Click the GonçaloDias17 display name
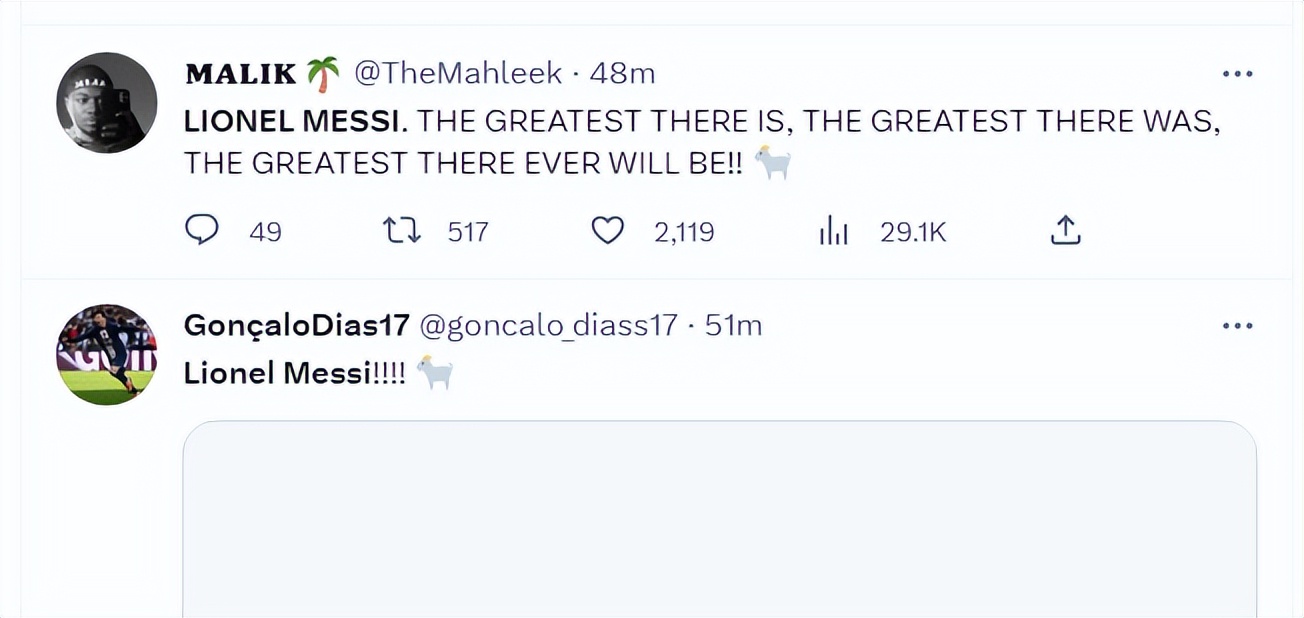The width and height of the screenshot is (1304, 618). coord(297,326)
